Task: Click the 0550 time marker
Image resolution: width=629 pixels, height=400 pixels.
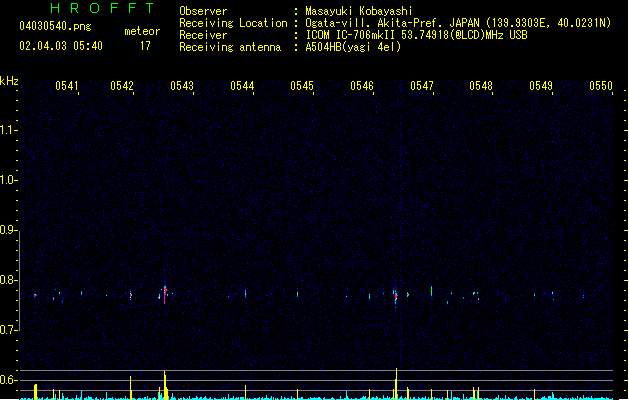Action: click(601, 86)
